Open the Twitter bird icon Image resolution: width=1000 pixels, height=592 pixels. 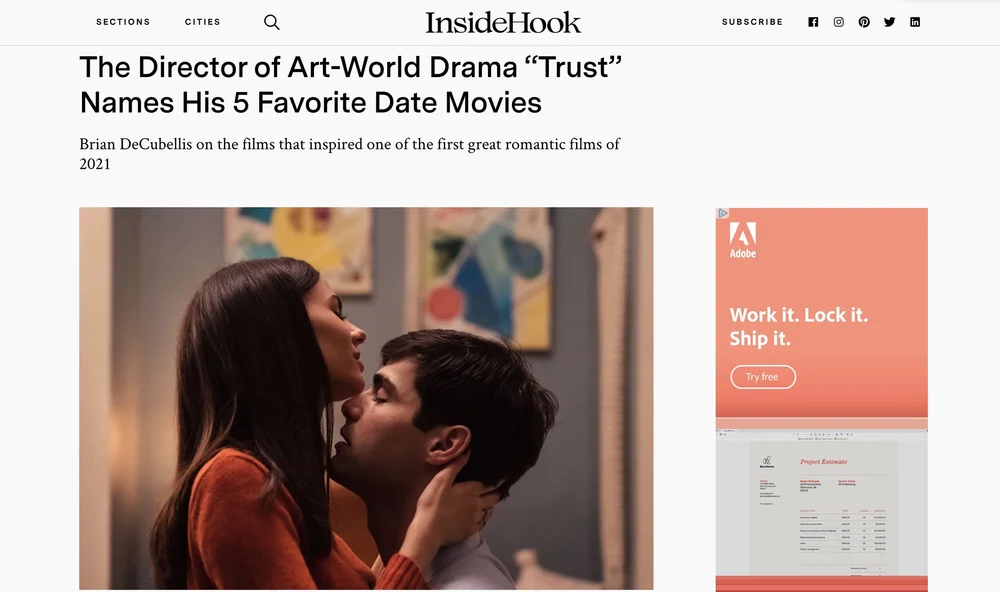click(890, 22)
